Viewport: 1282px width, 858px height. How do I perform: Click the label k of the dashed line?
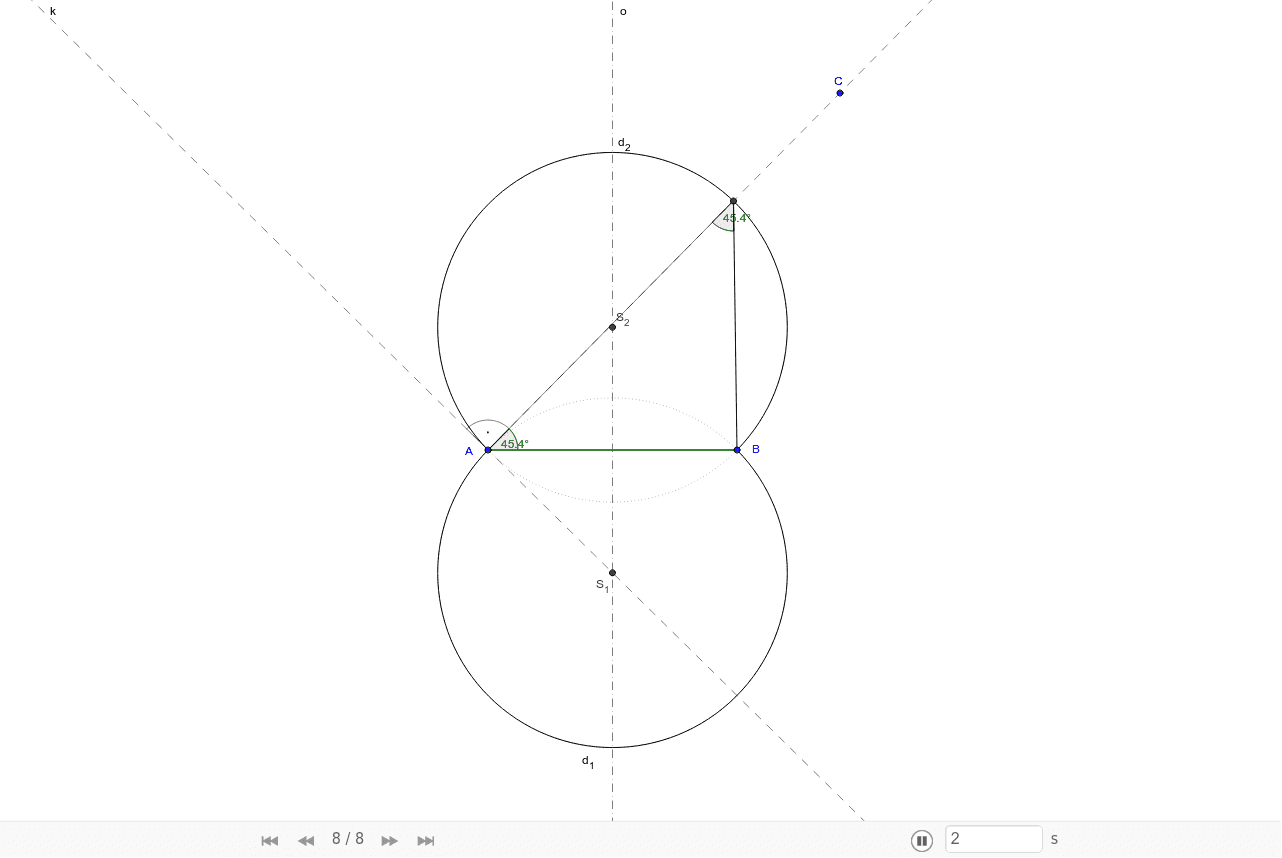[53, 11]
